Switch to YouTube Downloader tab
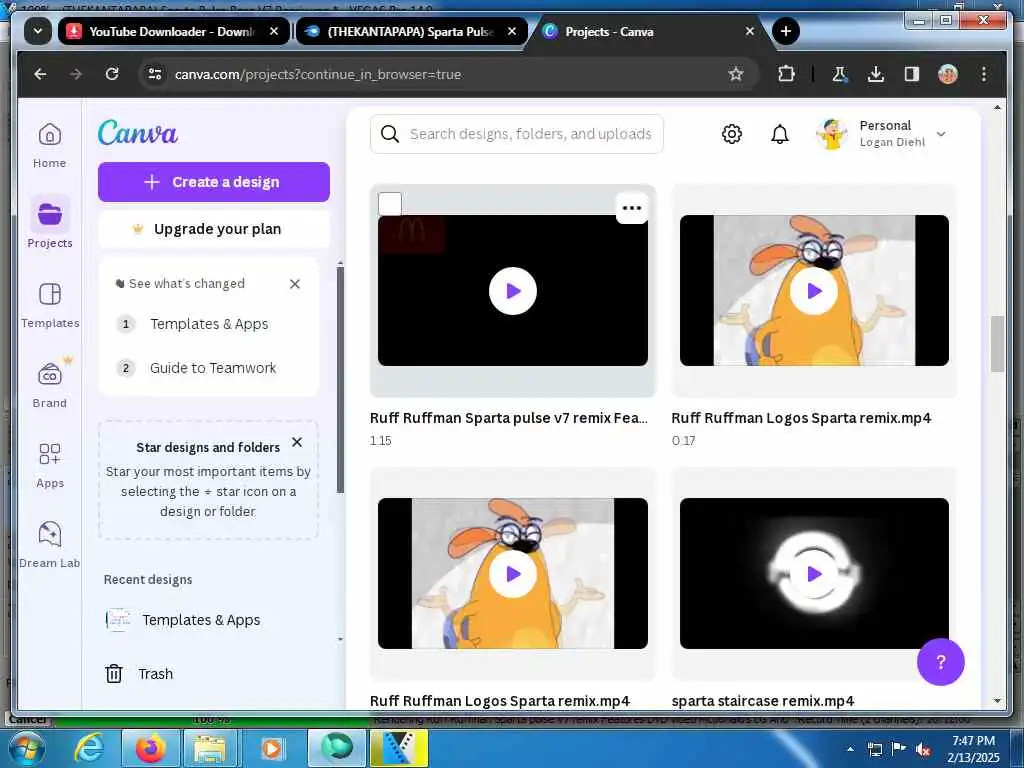This screenshot has width=1024, height=768. tap(173, 31)
